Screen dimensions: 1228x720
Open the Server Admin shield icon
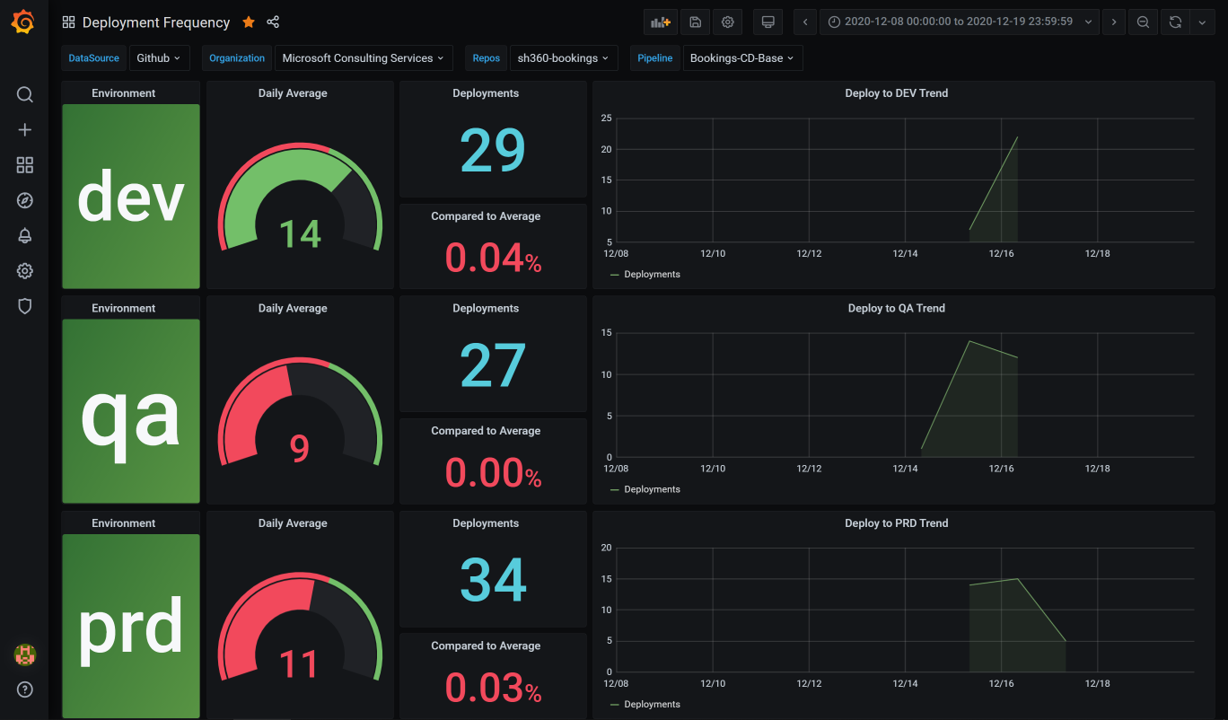pos(25,306)
